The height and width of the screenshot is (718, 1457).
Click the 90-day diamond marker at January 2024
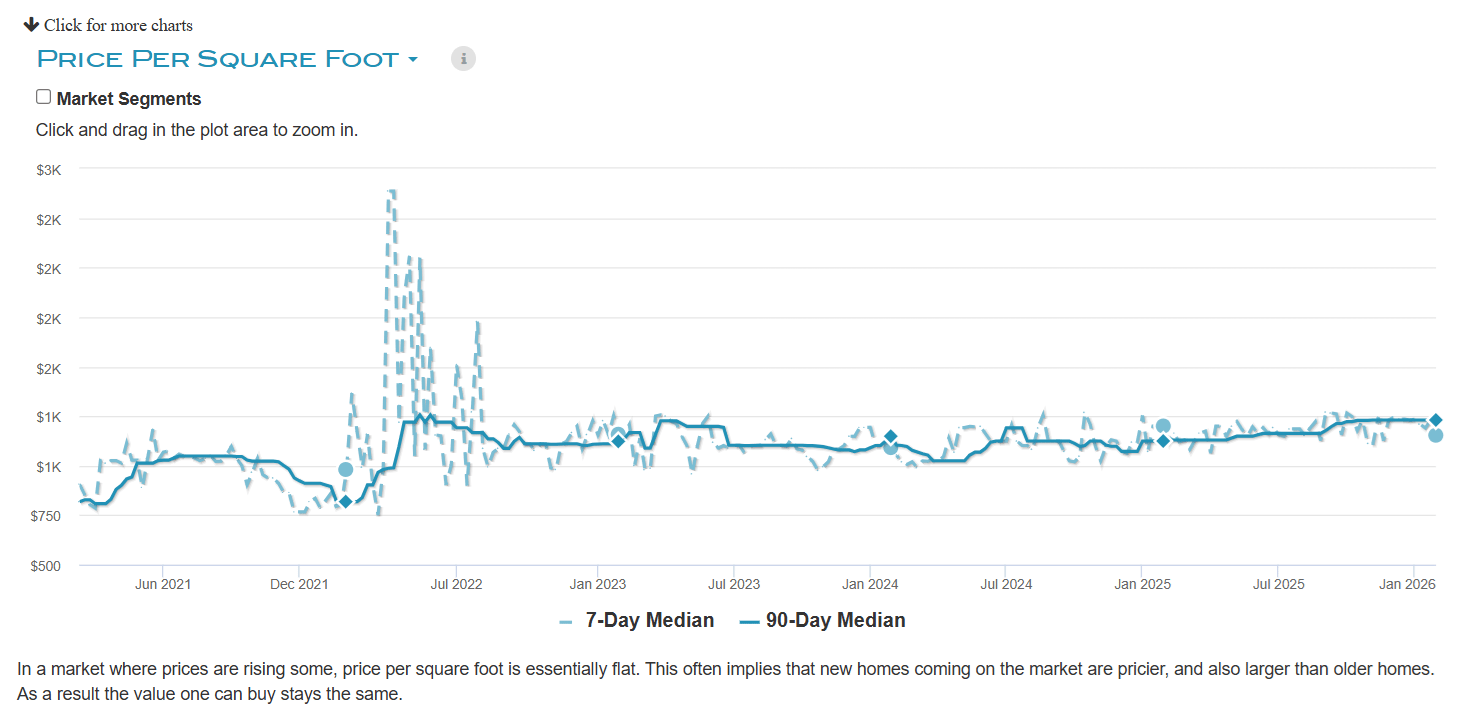890,436
